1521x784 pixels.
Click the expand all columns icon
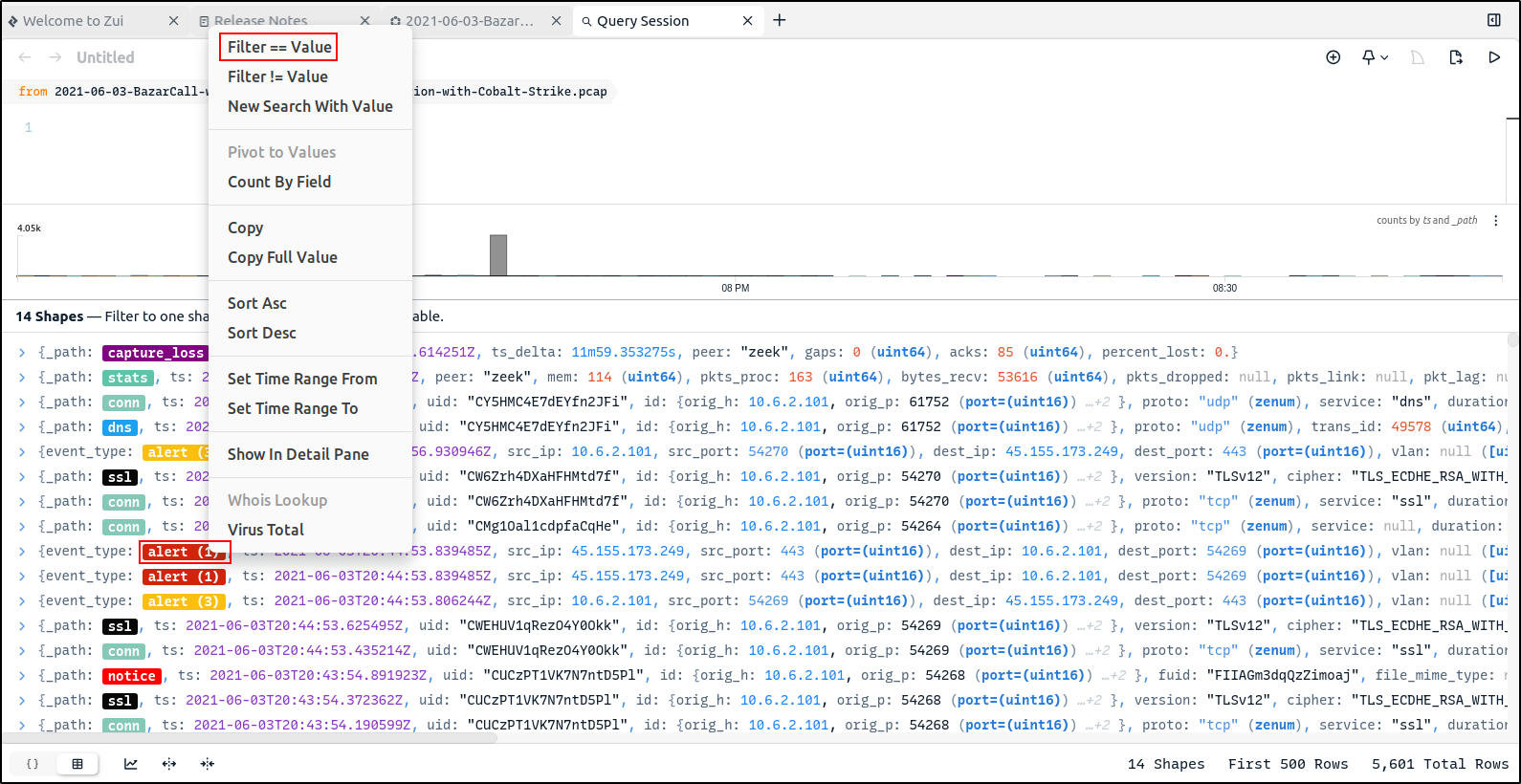[x=169, y=764]
